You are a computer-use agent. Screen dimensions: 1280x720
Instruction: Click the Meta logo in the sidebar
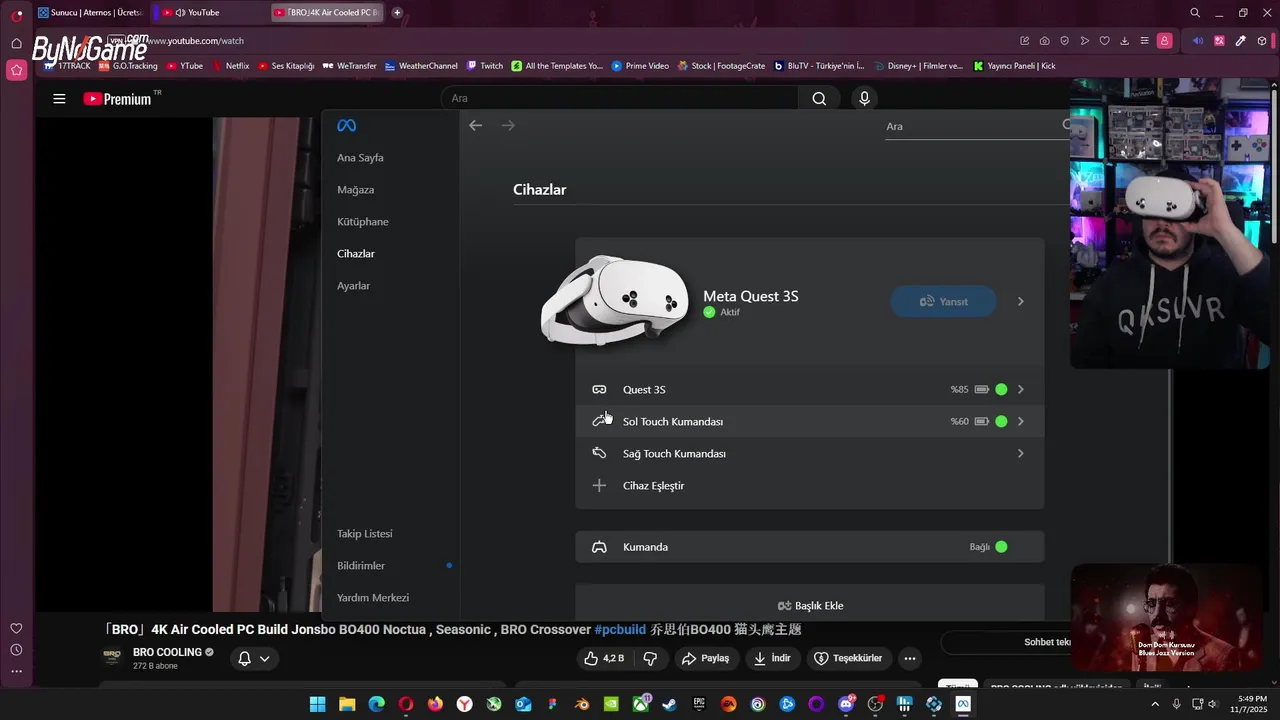pyautogui.click(x=346, y=126)
